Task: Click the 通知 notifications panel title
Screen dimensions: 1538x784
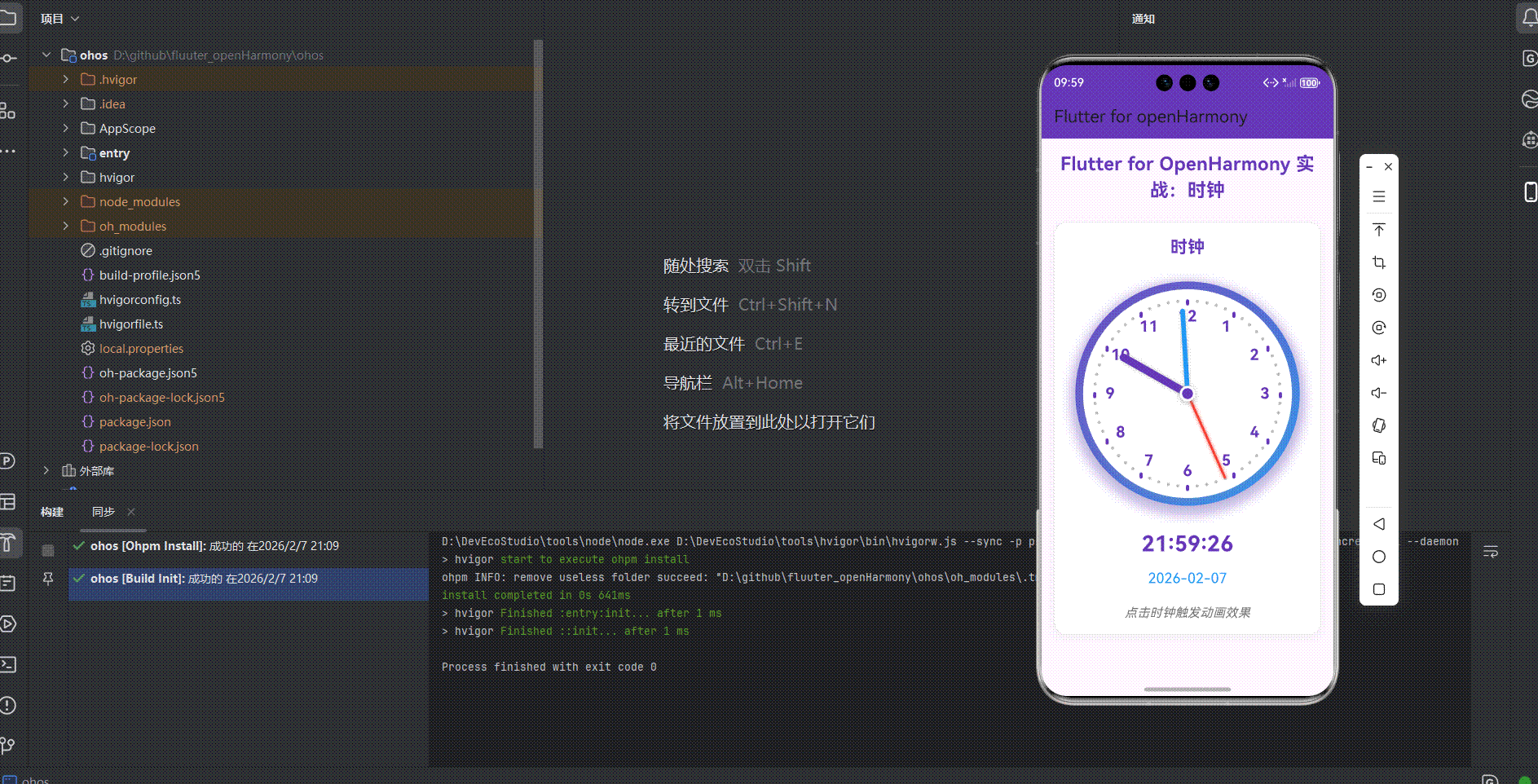Action: click(1144, 19)
